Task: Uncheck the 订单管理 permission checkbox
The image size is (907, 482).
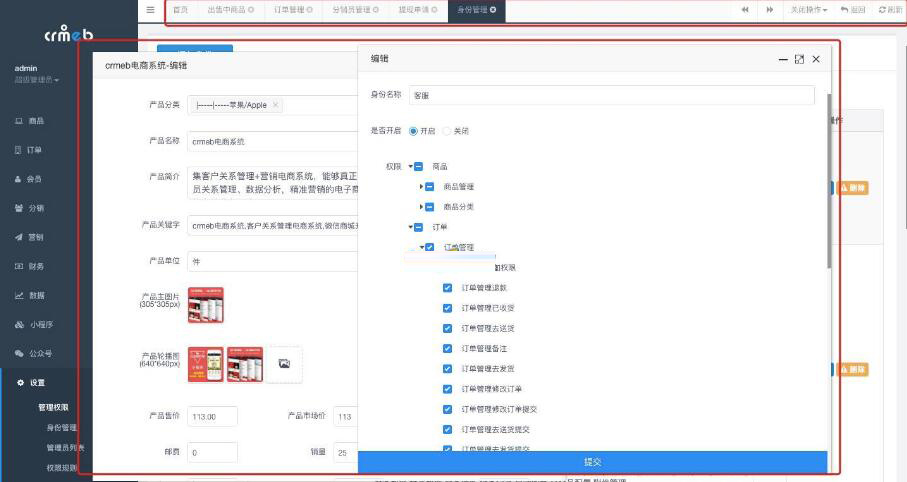Action: 429,247
